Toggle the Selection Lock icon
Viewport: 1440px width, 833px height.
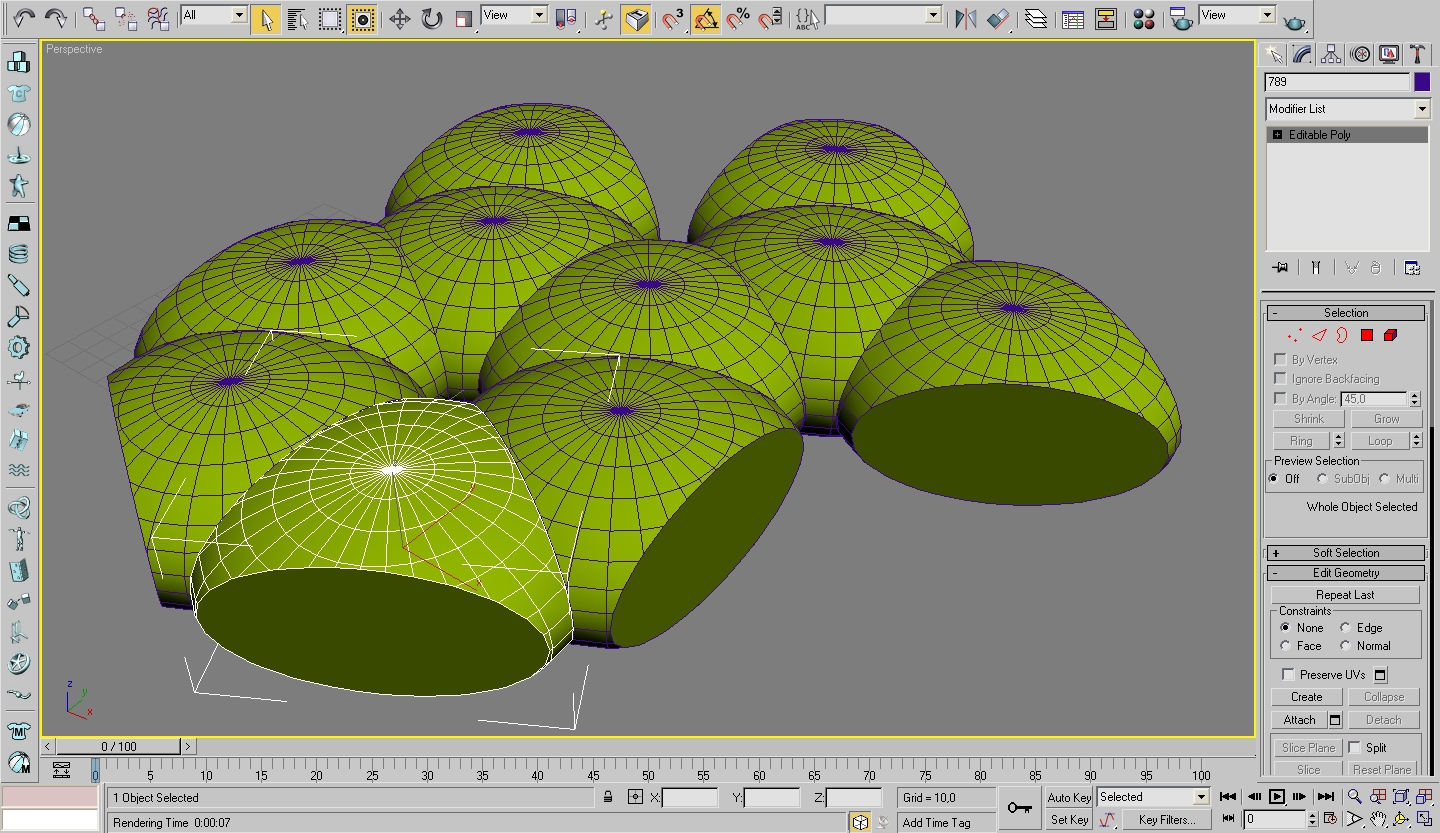(608, 797)
